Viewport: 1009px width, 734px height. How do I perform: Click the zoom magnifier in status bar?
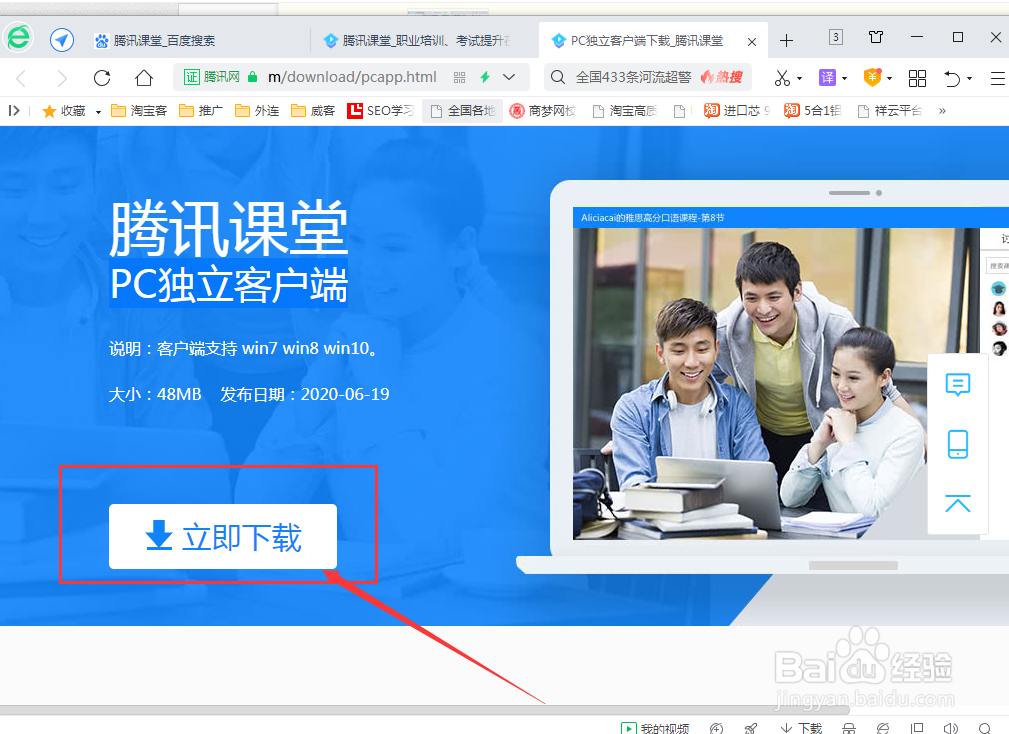985,728
